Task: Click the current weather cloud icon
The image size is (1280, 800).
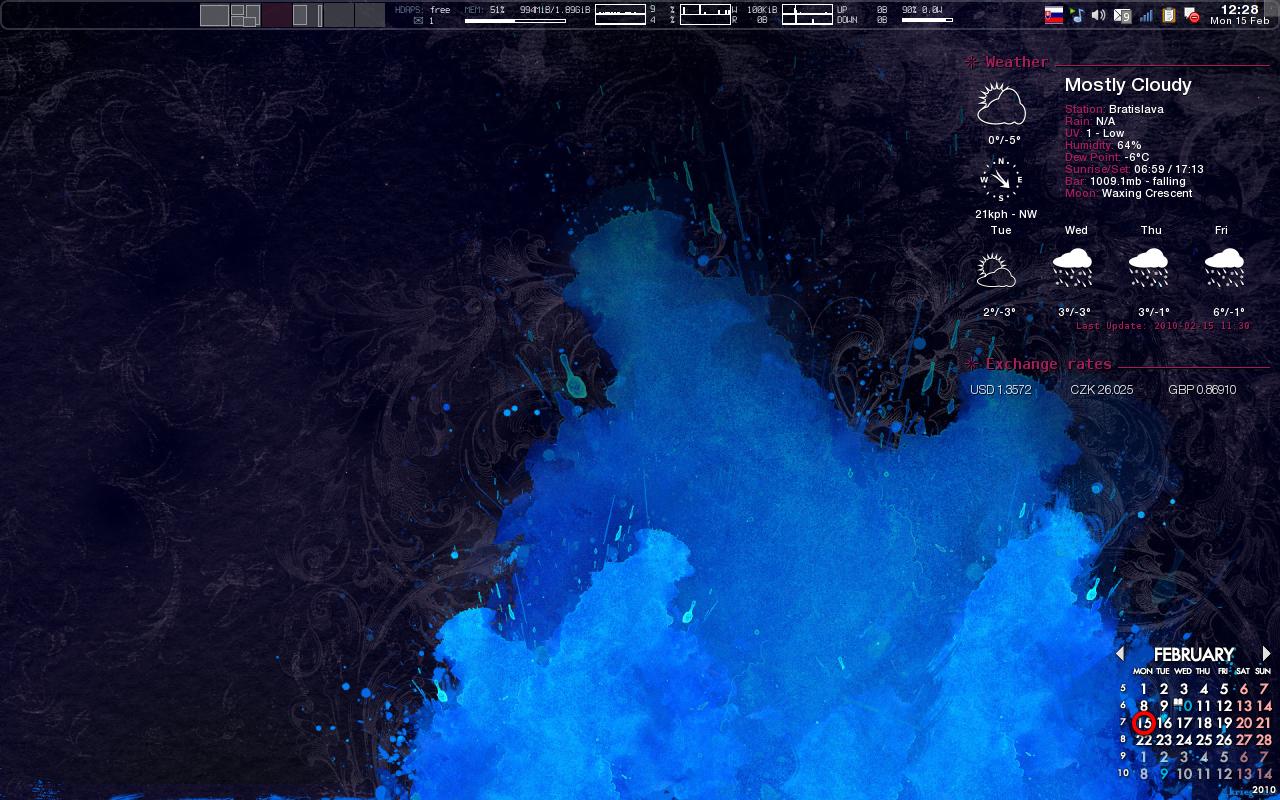Action: pos(1001,105)
